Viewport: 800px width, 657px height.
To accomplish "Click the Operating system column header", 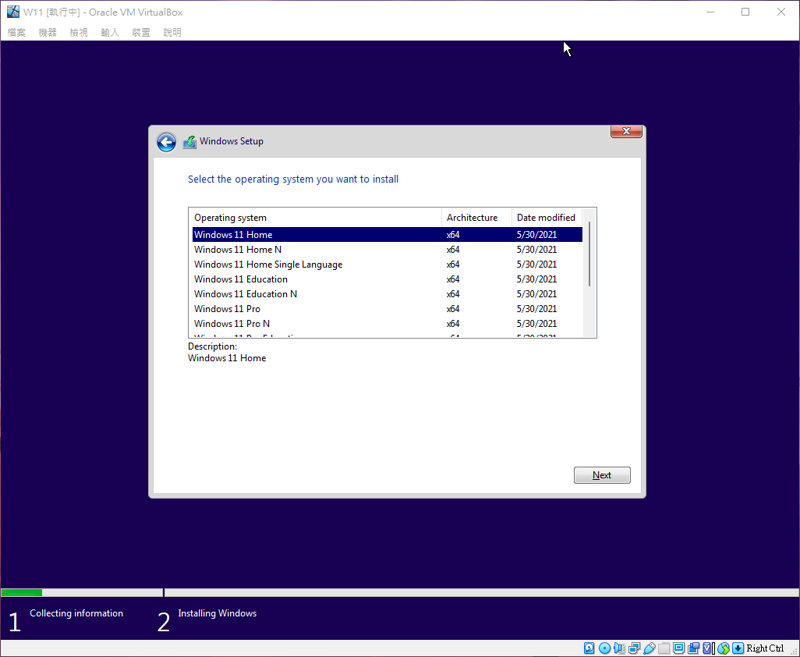I will coord(315,217).
